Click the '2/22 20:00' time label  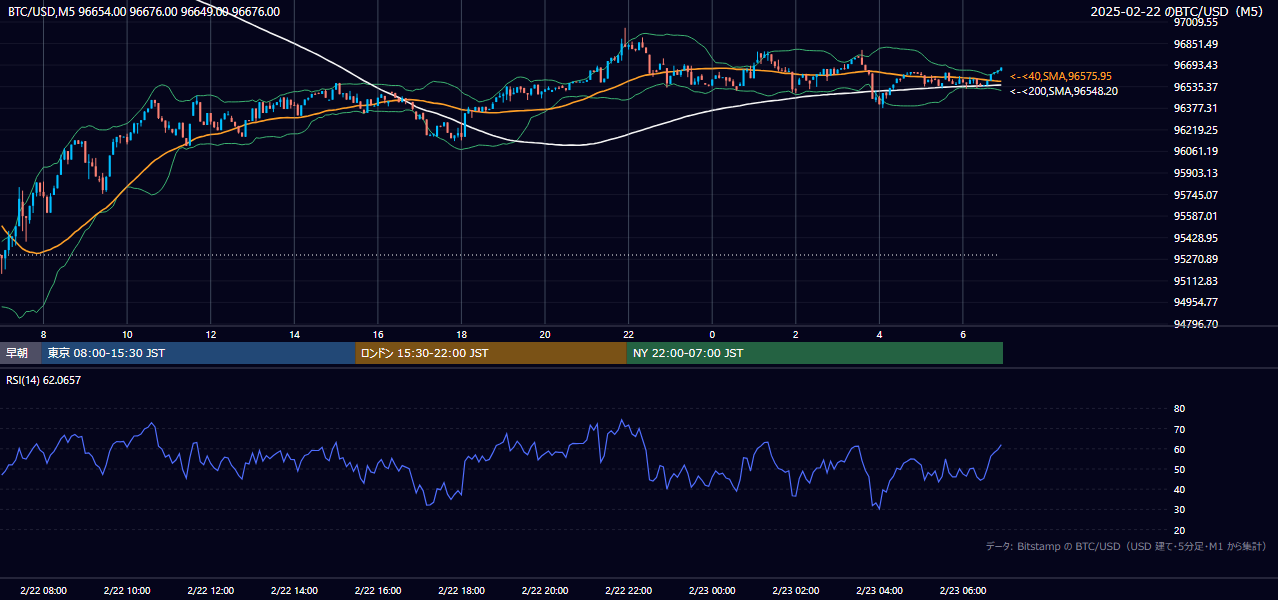(545, 591)
